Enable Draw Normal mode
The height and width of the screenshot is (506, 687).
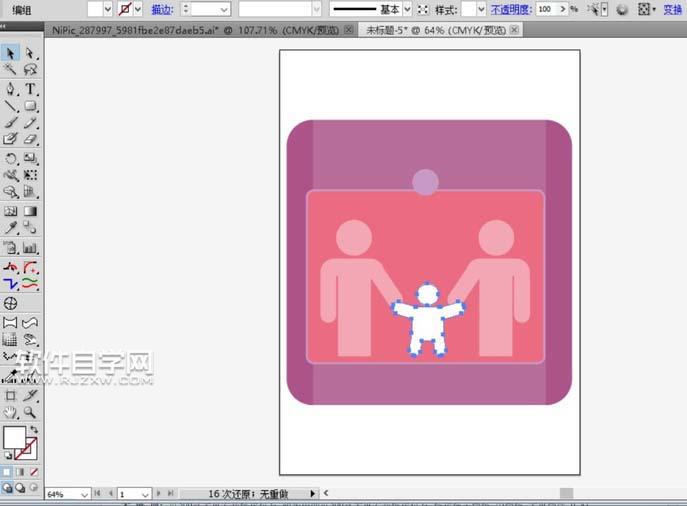(x=7, y=487)
